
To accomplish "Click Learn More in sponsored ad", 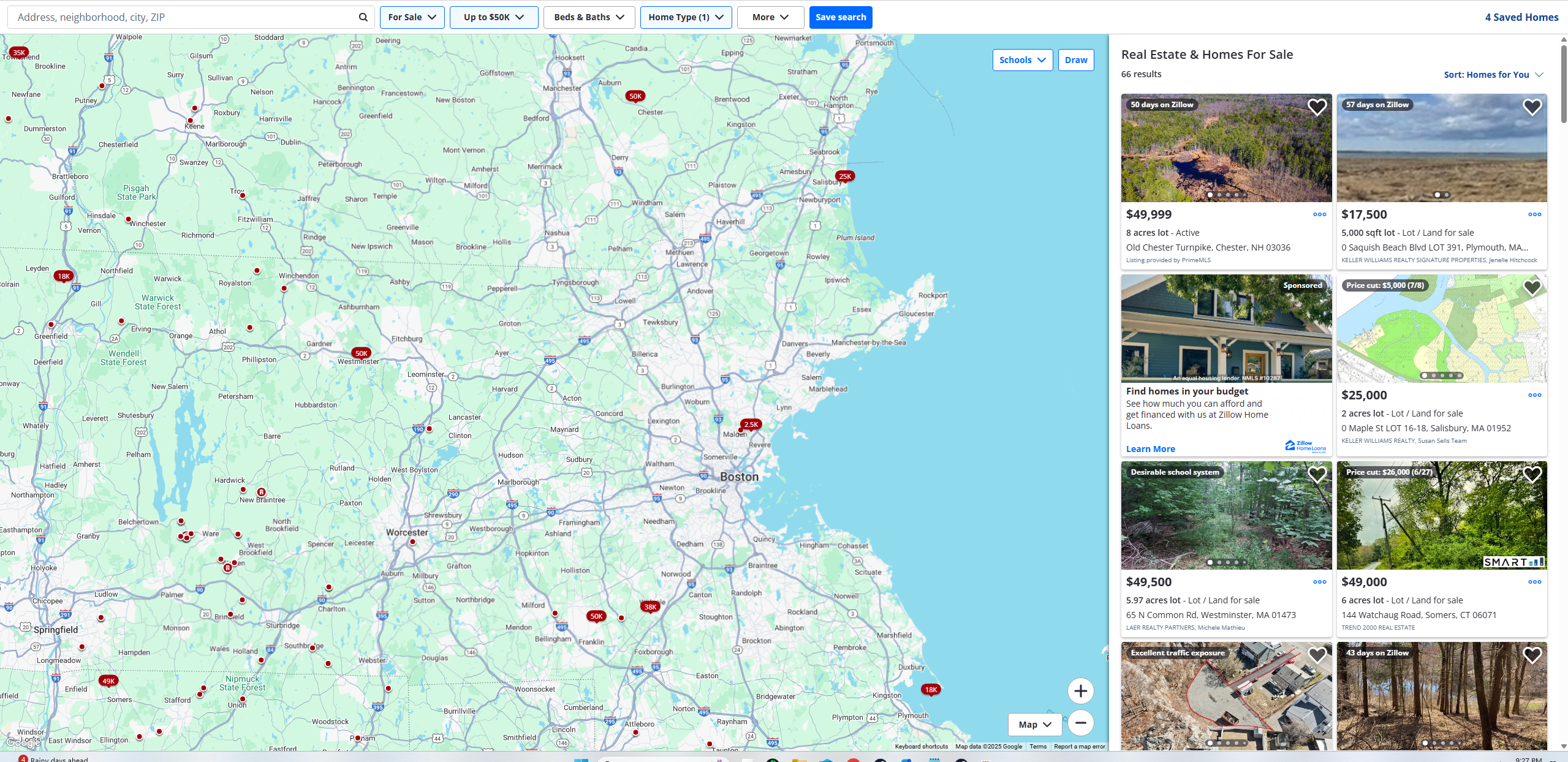I will (1150, 449).
